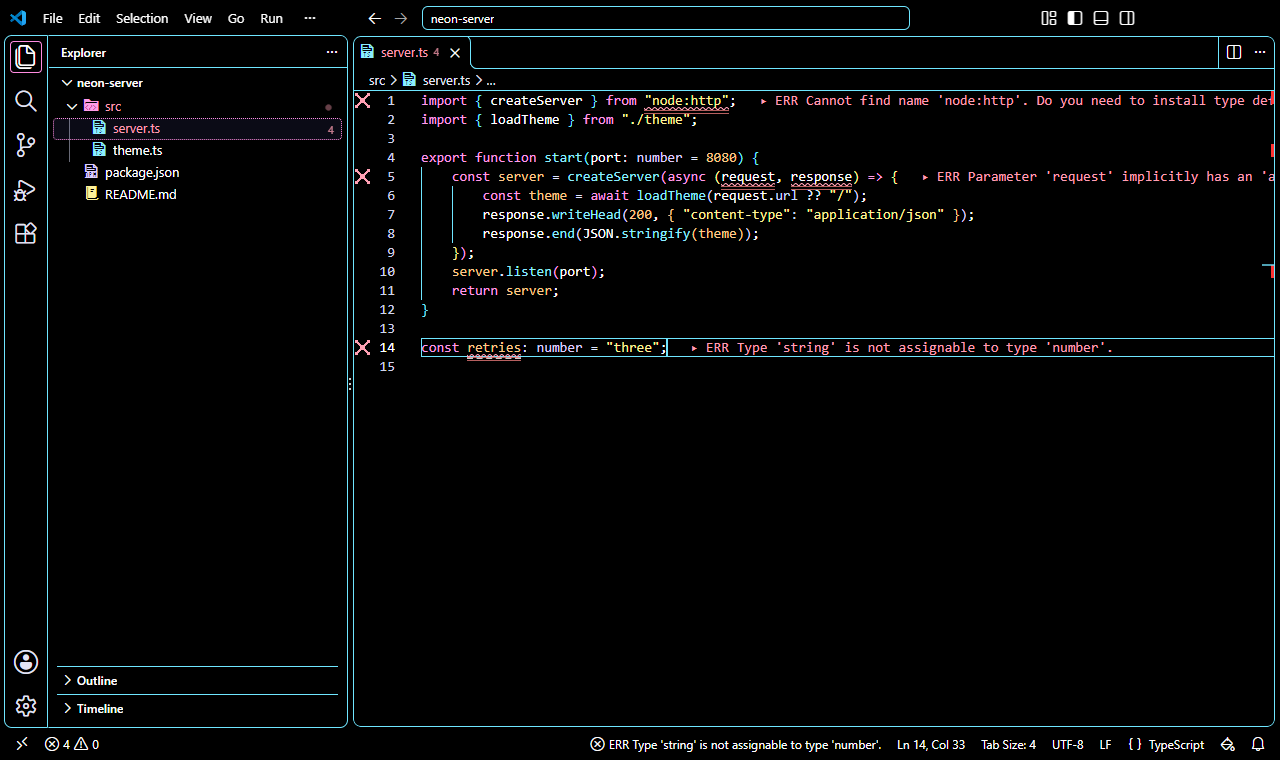Open problems count 4 errors 0 warnings
Screen dimensions: 1280x760
(x=72, y=744)
